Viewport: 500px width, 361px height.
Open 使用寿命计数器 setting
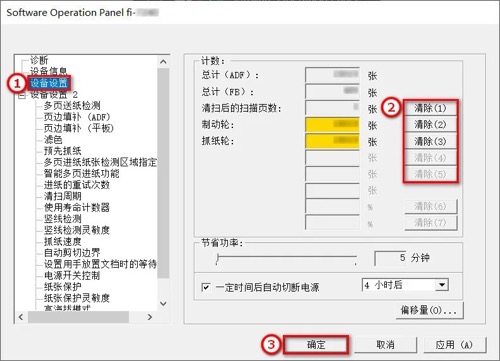(77, 207)
